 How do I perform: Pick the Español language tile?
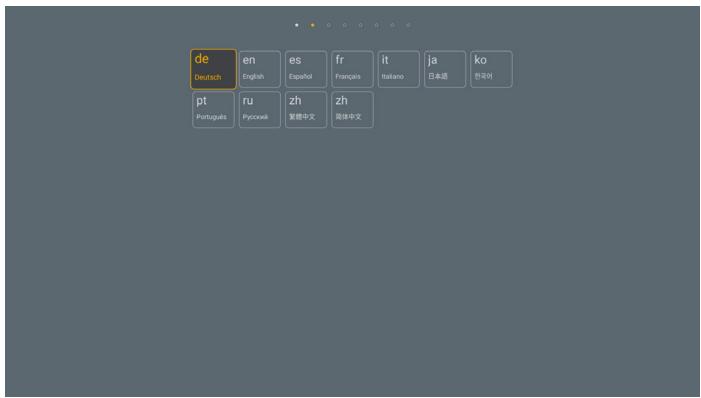(x=306, y=69)
